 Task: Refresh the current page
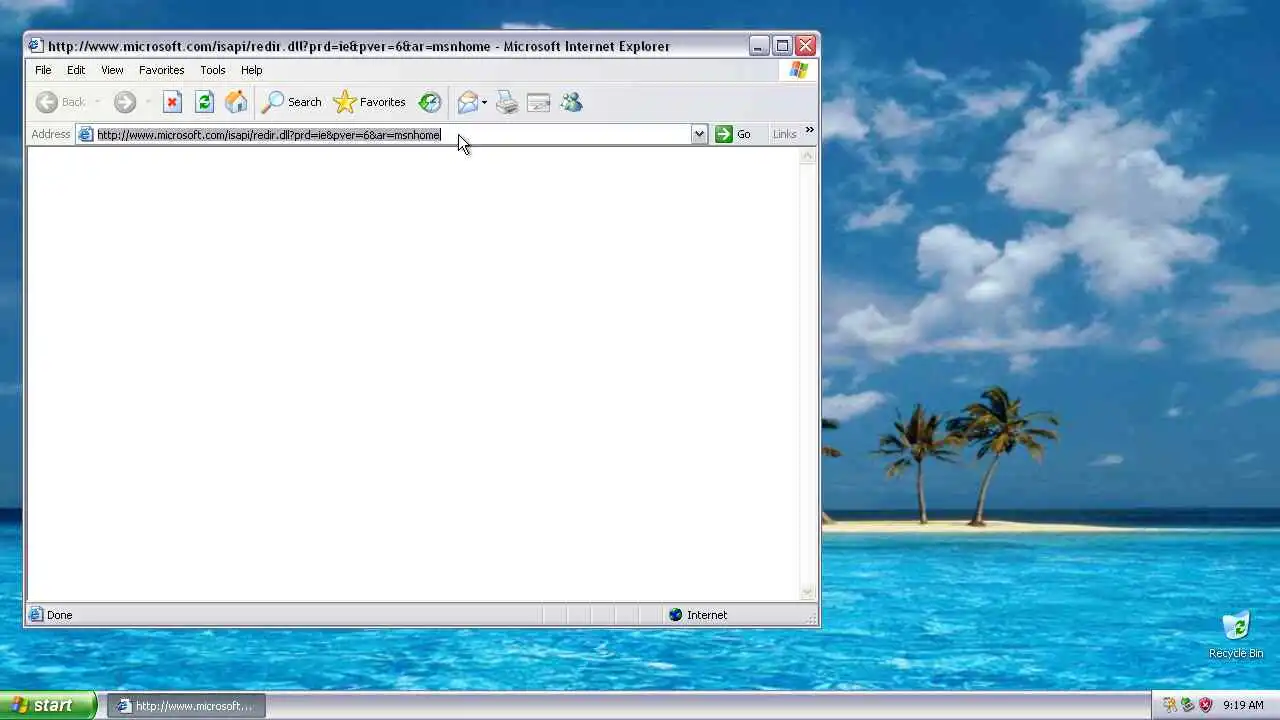(x=204, y=102)
